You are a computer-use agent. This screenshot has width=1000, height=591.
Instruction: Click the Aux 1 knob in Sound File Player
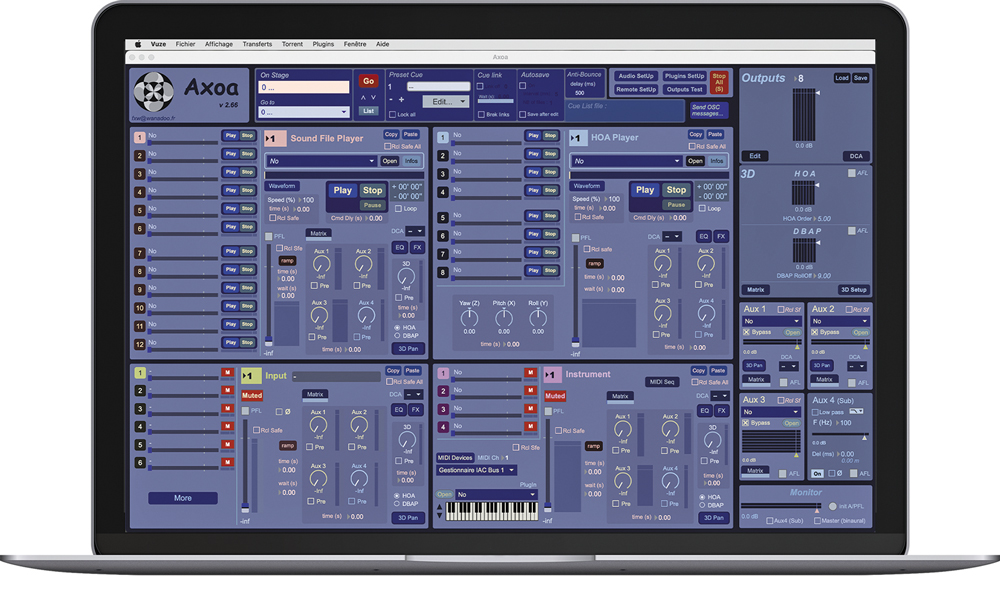point(321,263)
